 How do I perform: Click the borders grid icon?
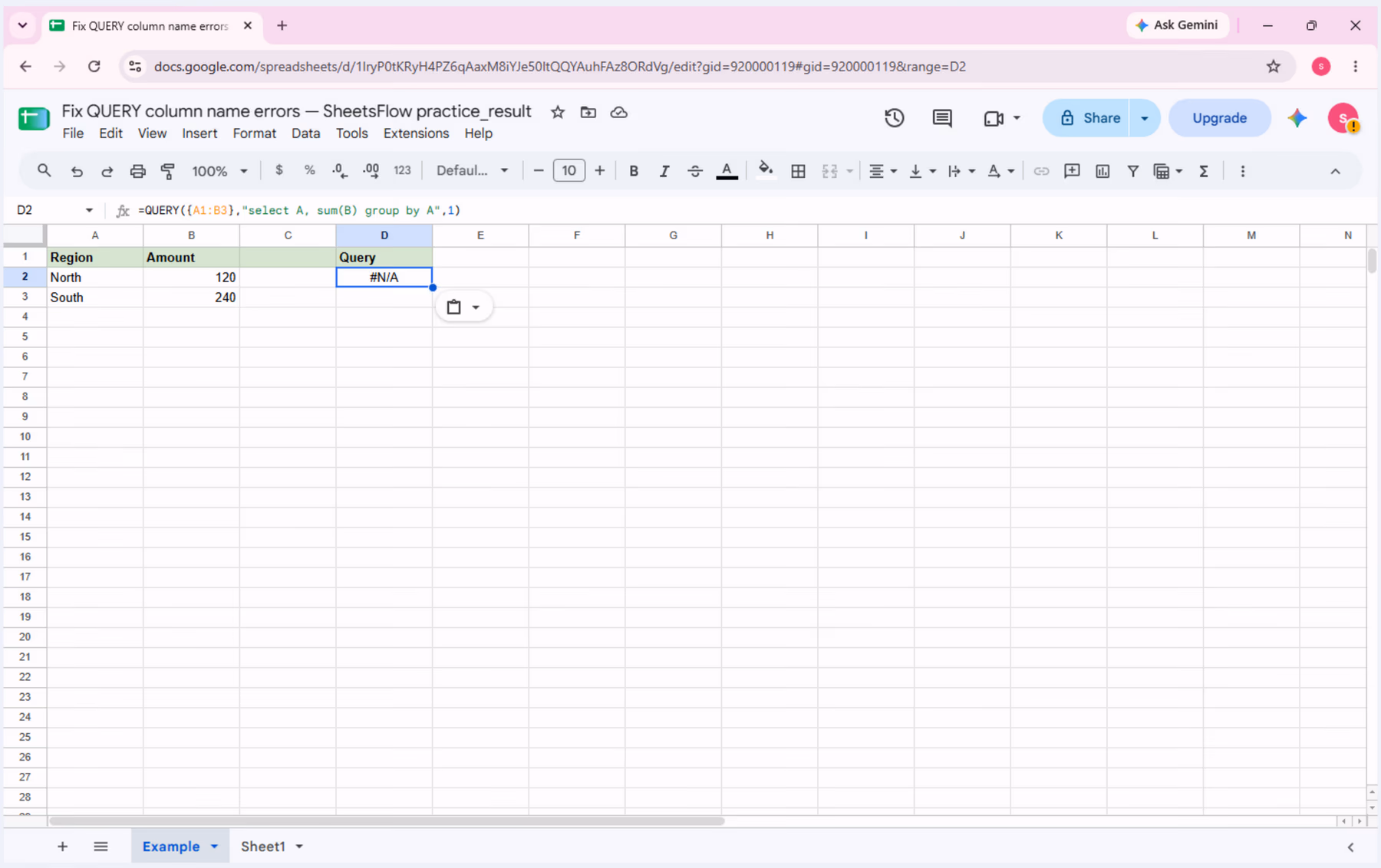798,171
